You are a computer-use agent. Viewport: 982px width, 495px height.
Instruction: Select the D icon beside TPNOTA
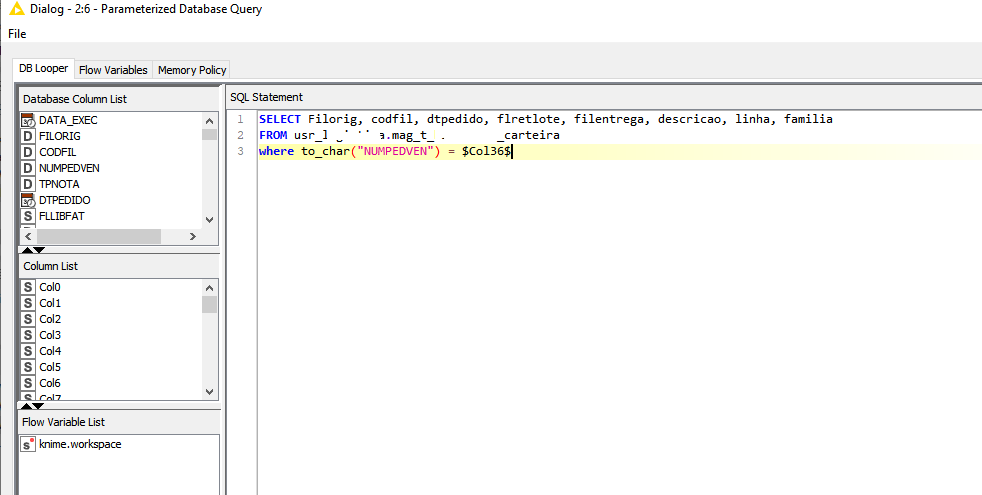pos(28,184)
